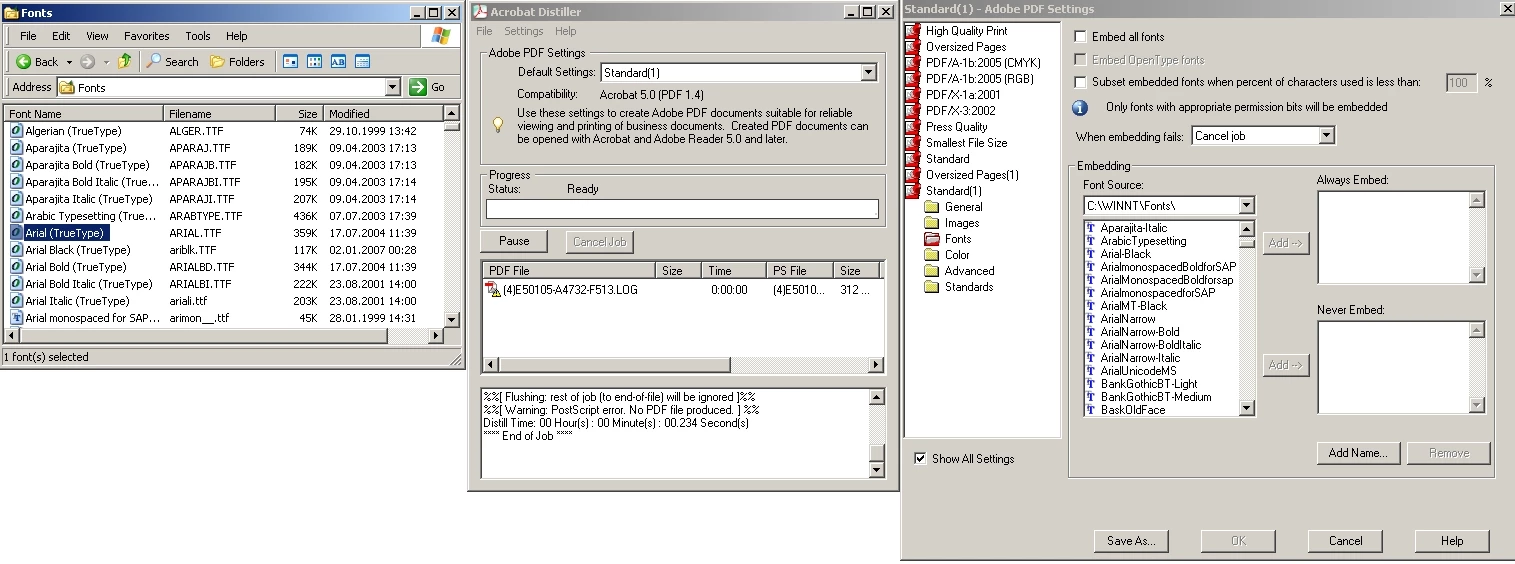
Task: Click Cancel button in PDF Settings dialog
Action: 1345,541
